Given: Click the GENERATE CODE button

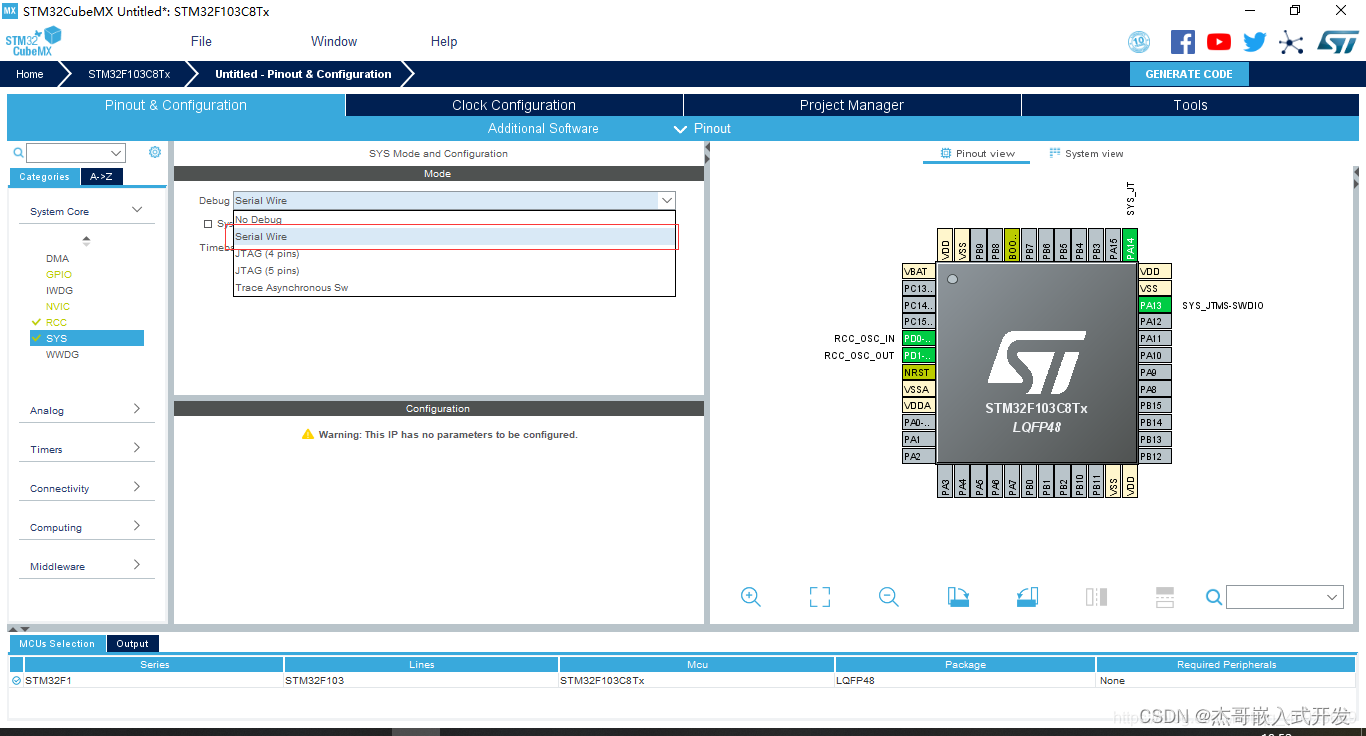Looking at the screenshot, I should click(1189, 73).
